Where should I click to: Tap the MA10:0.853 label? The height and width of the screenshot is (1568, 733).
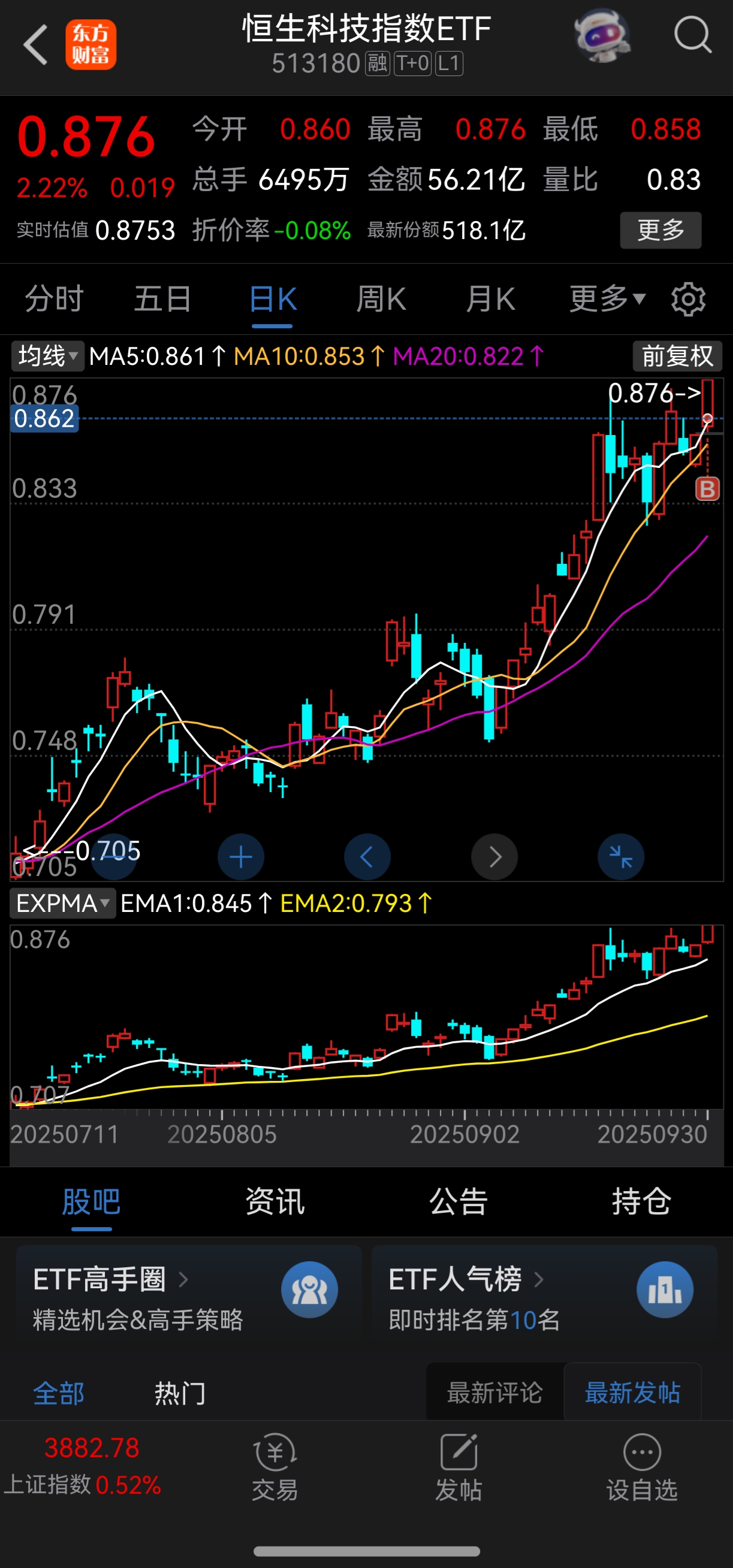coord(309,356)
